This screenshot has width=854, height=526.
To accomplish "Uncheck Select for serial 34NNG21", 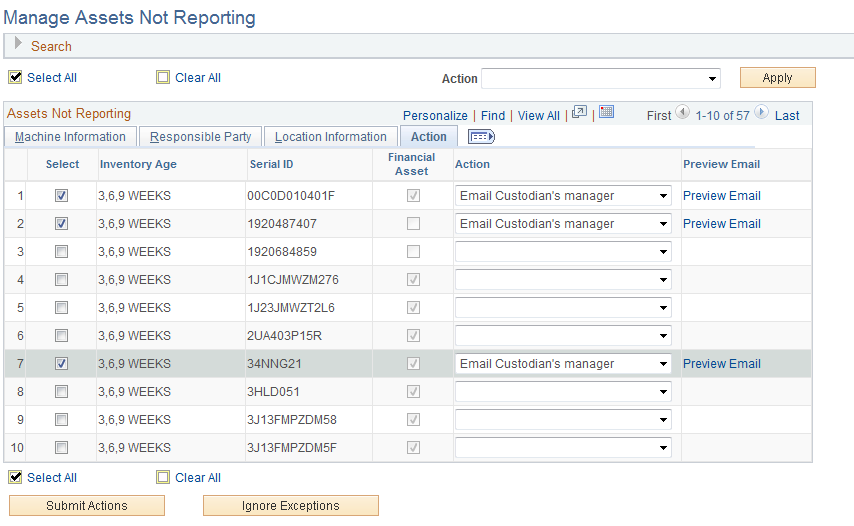I will pyautogui.click(x=62, y=364).
